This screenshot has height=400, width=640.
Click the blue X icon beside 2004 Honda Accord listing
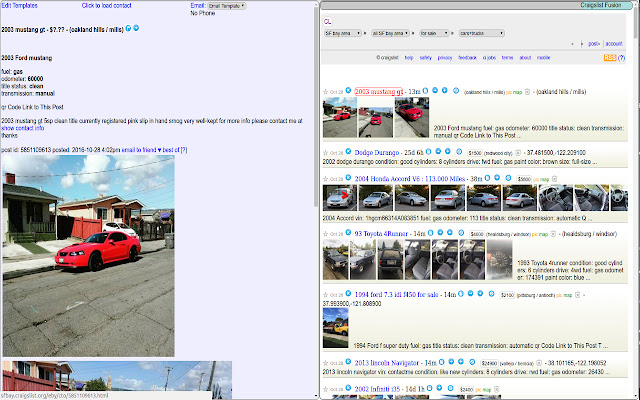tap(348, 178)
